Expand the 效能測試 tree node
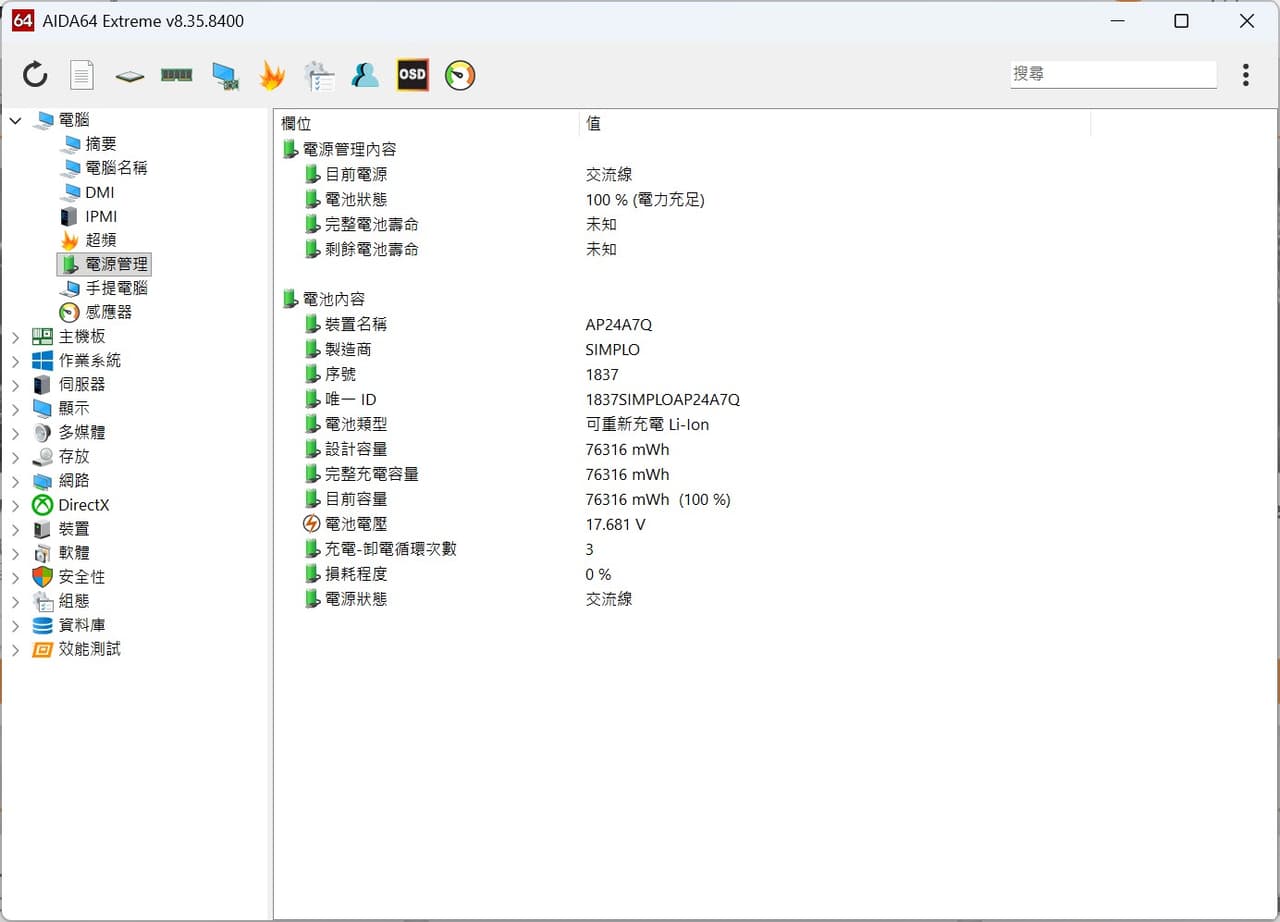Screen dimensions: 1280x922 15,649
